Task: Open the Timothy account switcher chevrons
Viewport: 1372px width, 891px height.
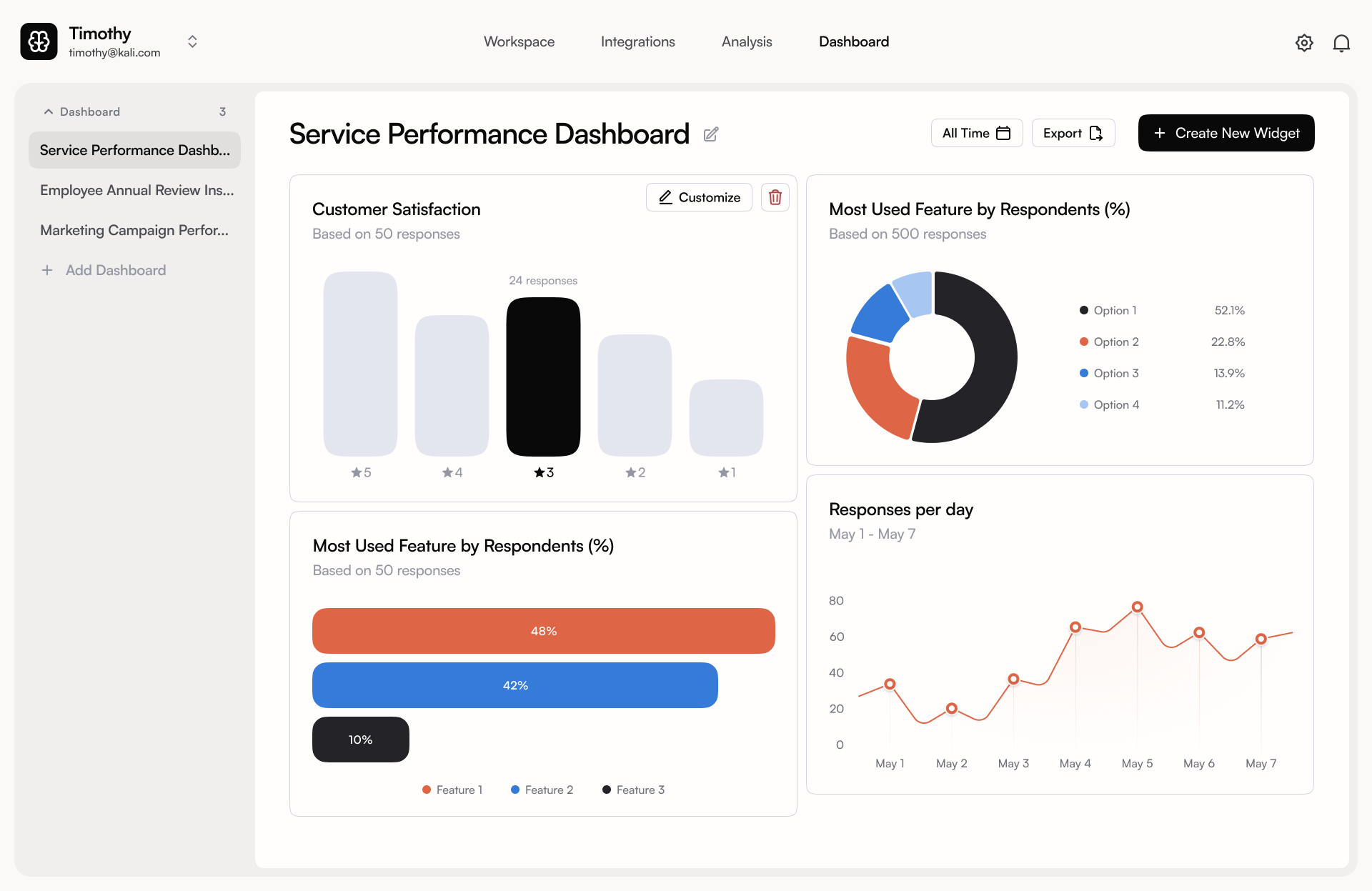Action: coord(192,41)
